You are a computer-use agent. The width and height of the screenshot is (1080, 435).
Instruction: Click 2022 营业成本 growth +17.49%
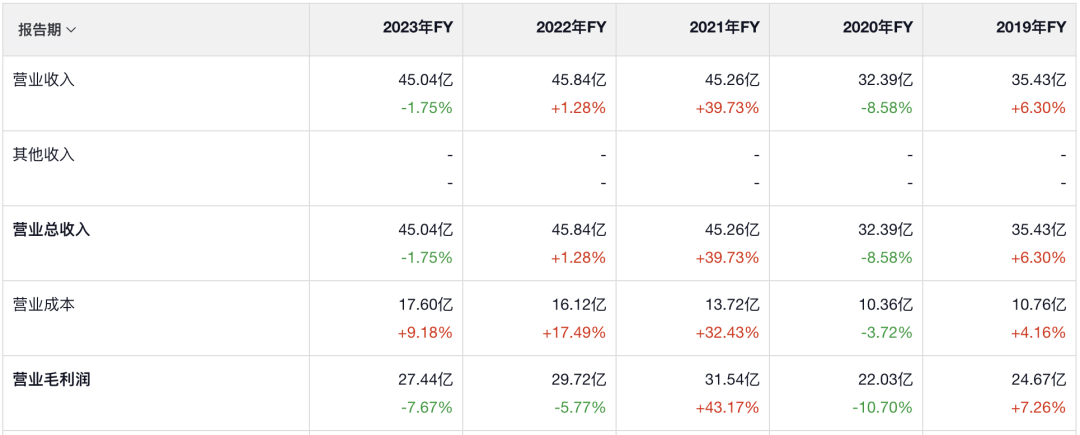[x=573, y=333]
